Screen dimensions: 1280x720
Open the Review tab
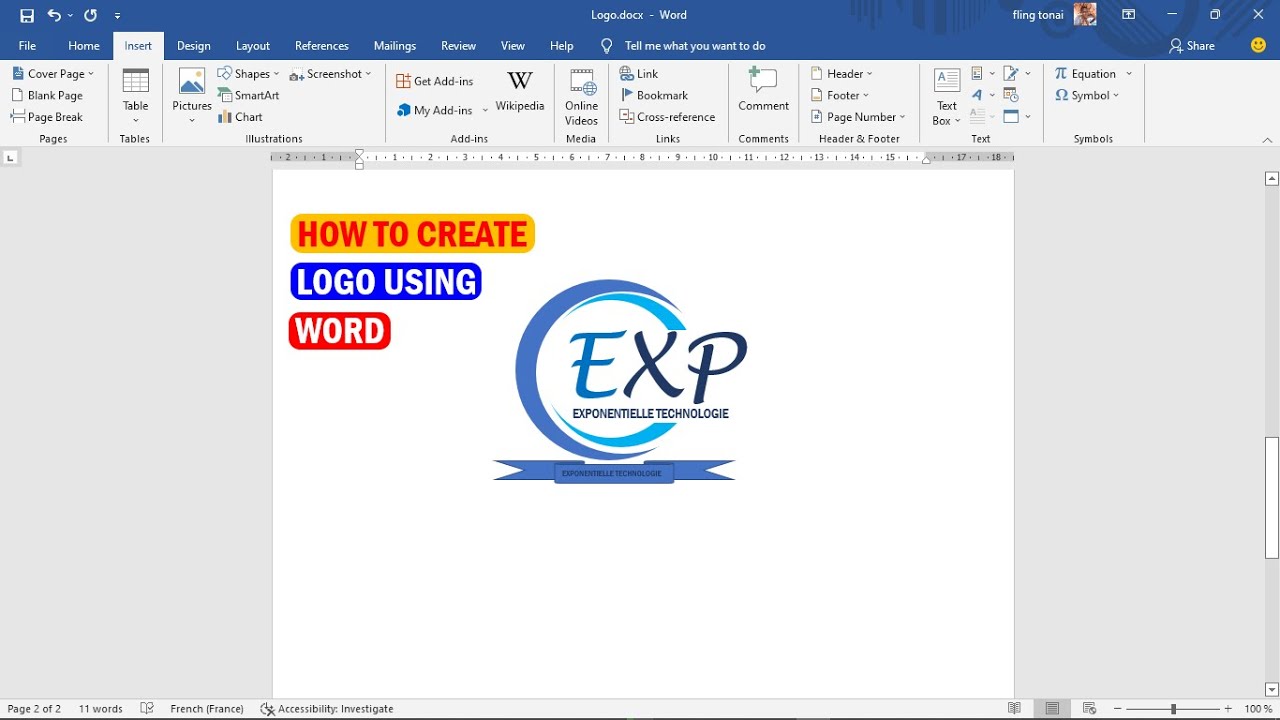[459, 46]
